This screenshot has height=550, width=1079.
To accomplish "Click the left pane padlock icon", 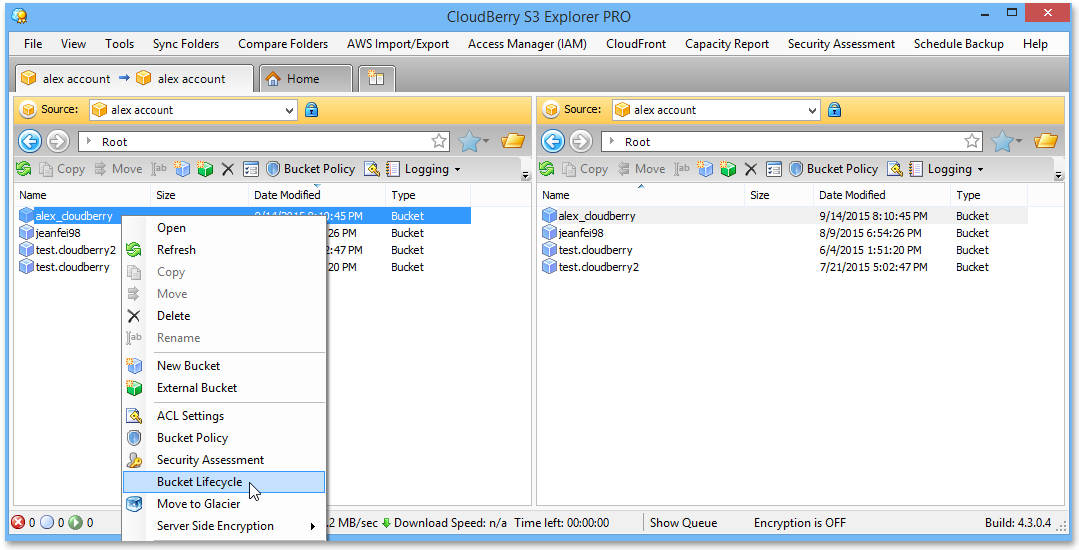I will point(311,109).
